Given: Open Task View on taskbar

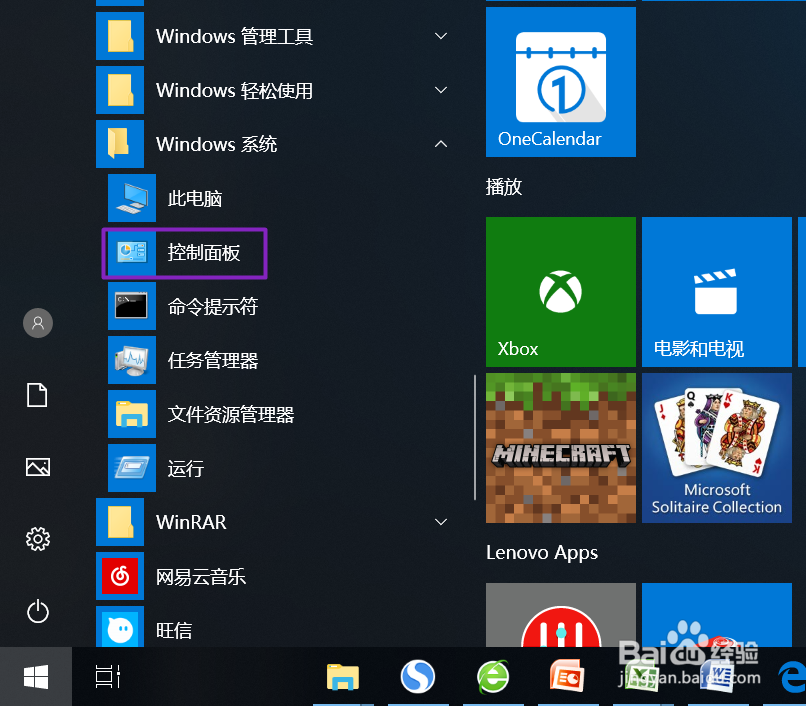Looking at the screenshot, I should point(108,677).
